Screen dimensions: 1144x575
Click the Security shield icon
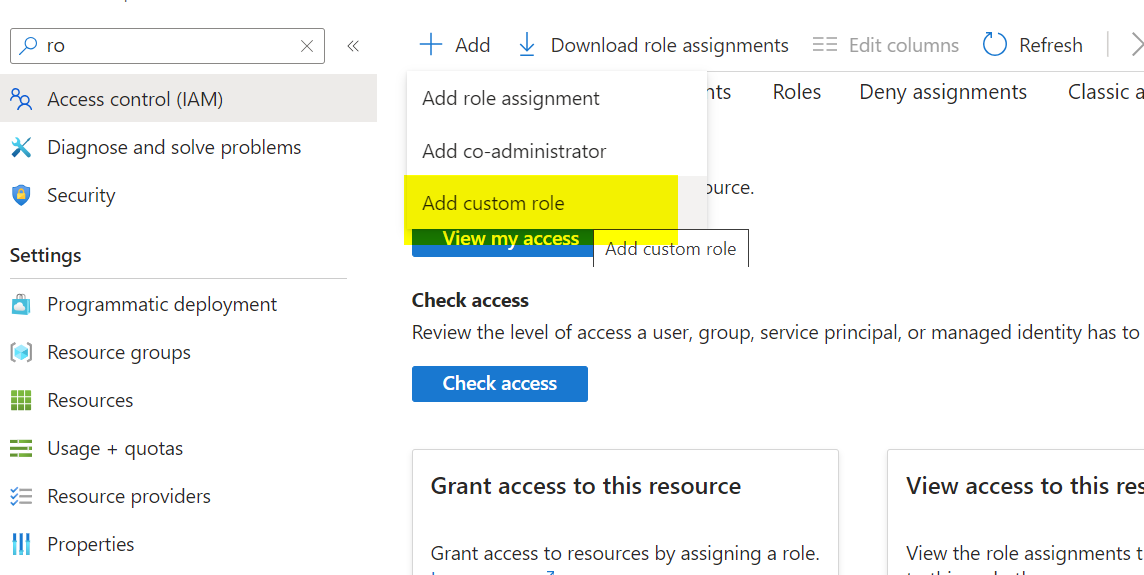click(21, 196)
